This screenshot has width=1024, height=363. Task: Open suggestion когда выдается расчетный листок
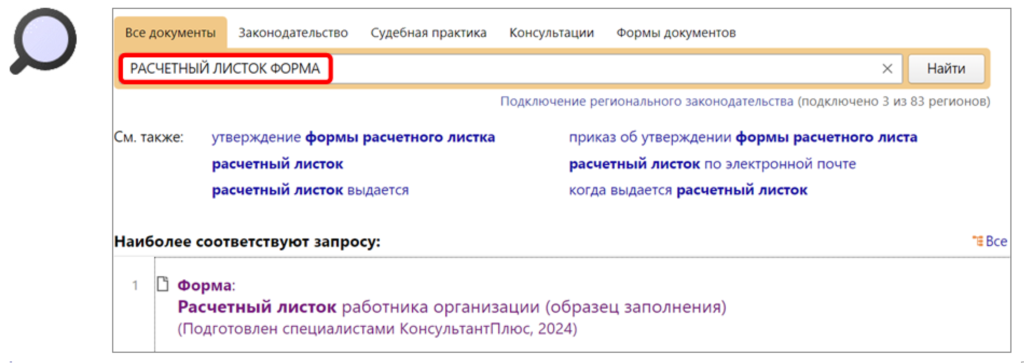point(688,191)
